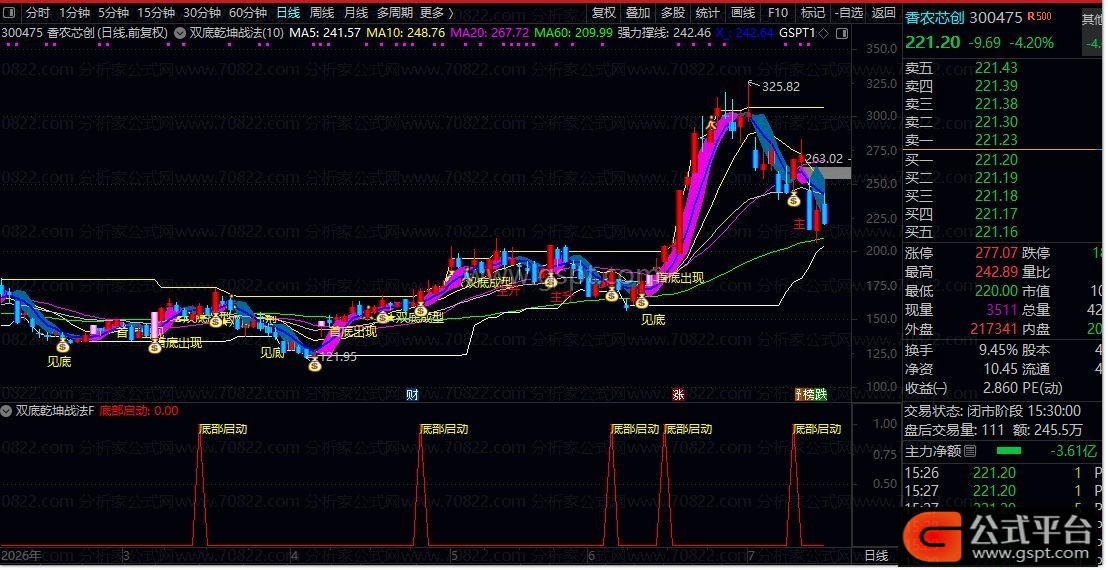1108x570 pixels.
Task: Click the 外盘 value 217341
Action: pos(994,329)
